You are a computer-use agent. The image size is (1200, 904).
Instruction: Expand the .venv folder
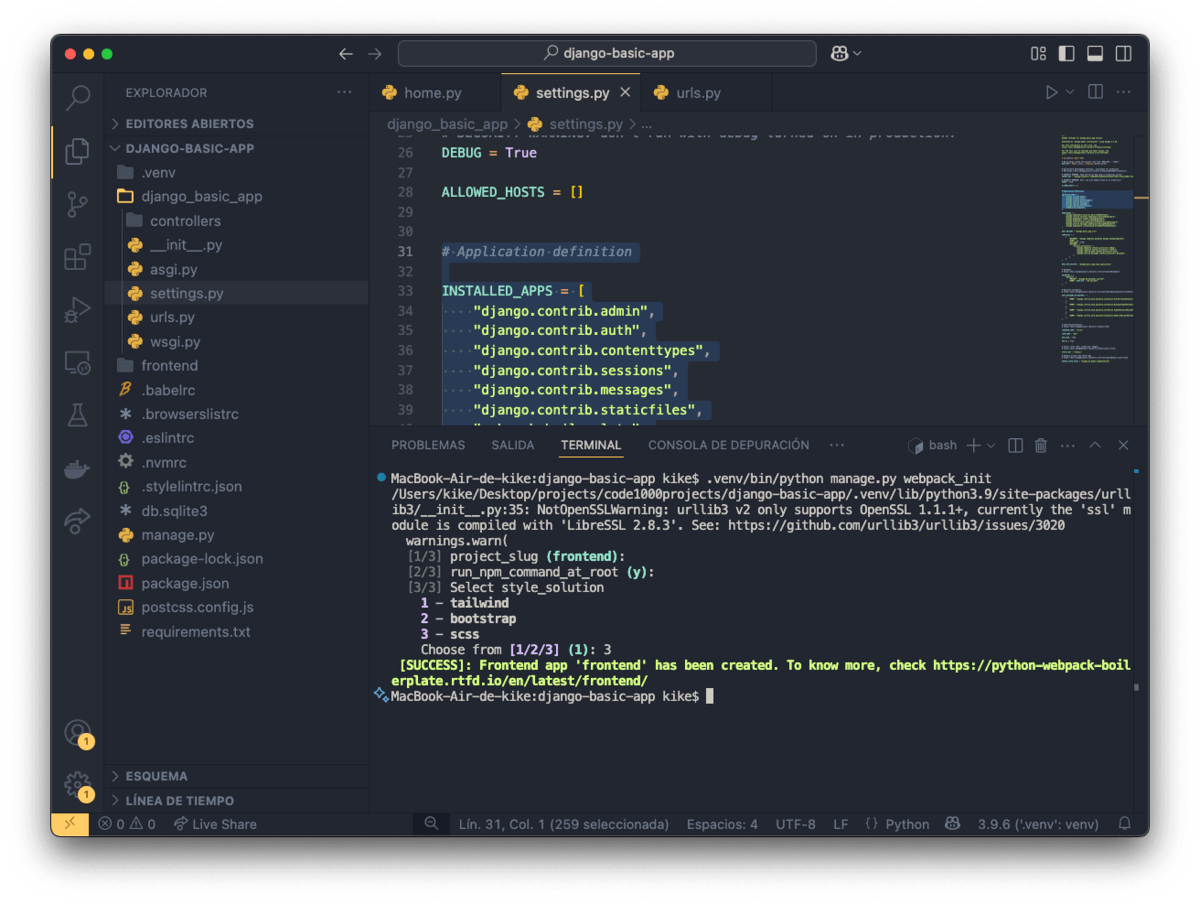(236, 172)
